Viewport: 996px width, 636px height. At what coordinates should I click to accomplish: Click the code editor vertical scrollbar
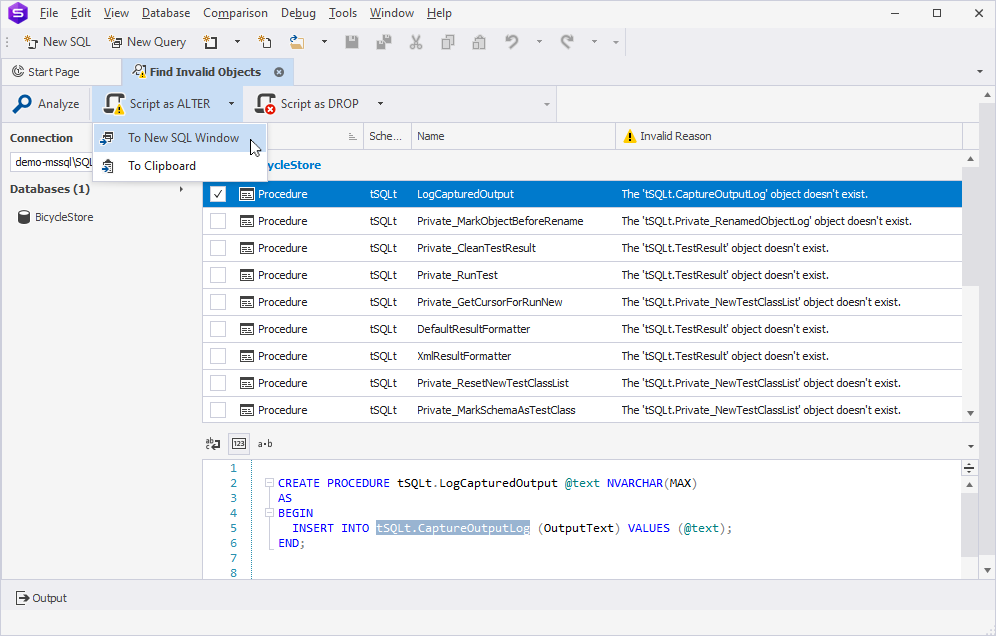[969, 527]
